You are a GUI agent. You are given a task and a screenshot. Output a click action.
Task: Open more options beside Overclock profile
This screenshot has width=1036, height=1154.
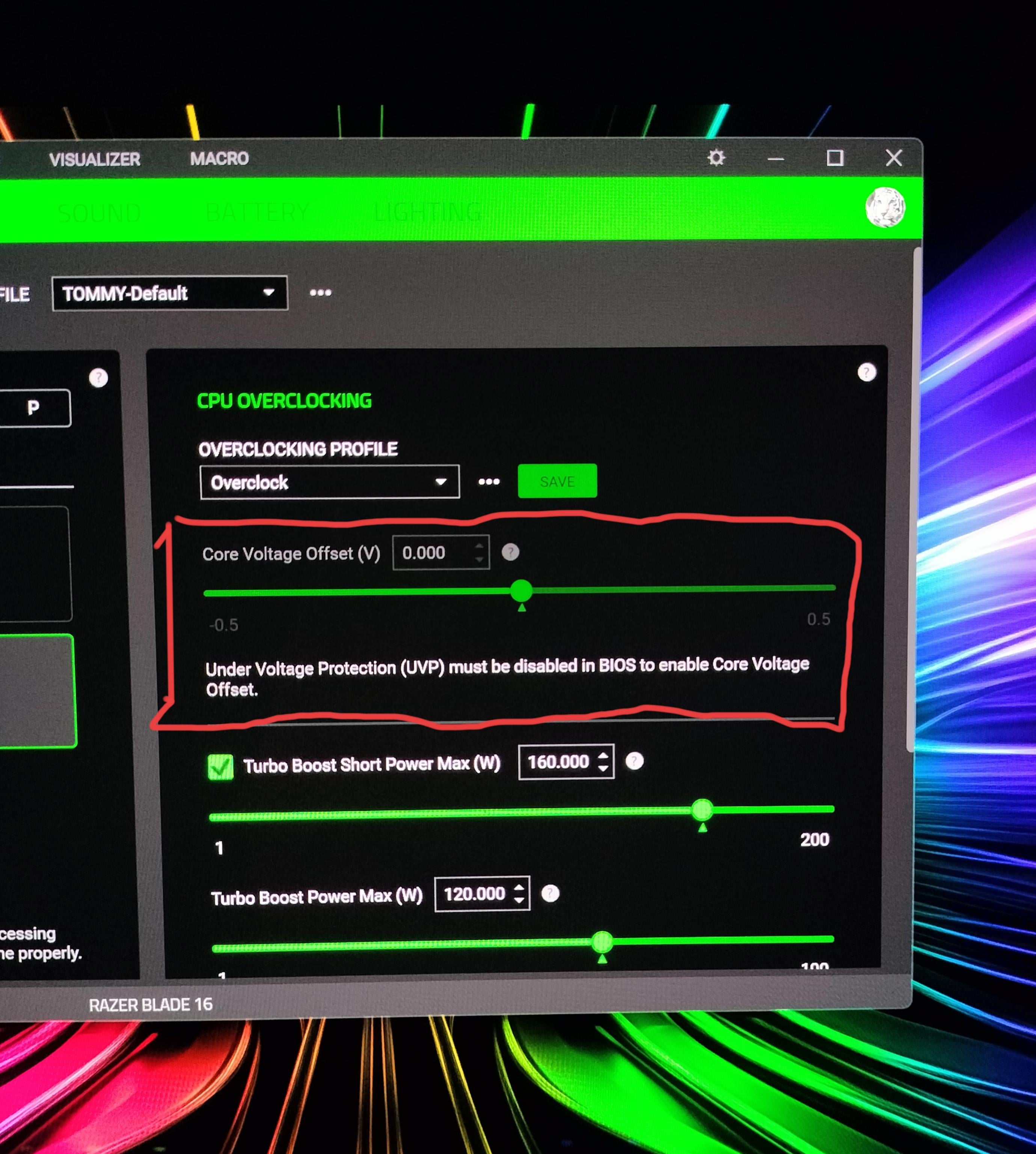pos(489,482)
